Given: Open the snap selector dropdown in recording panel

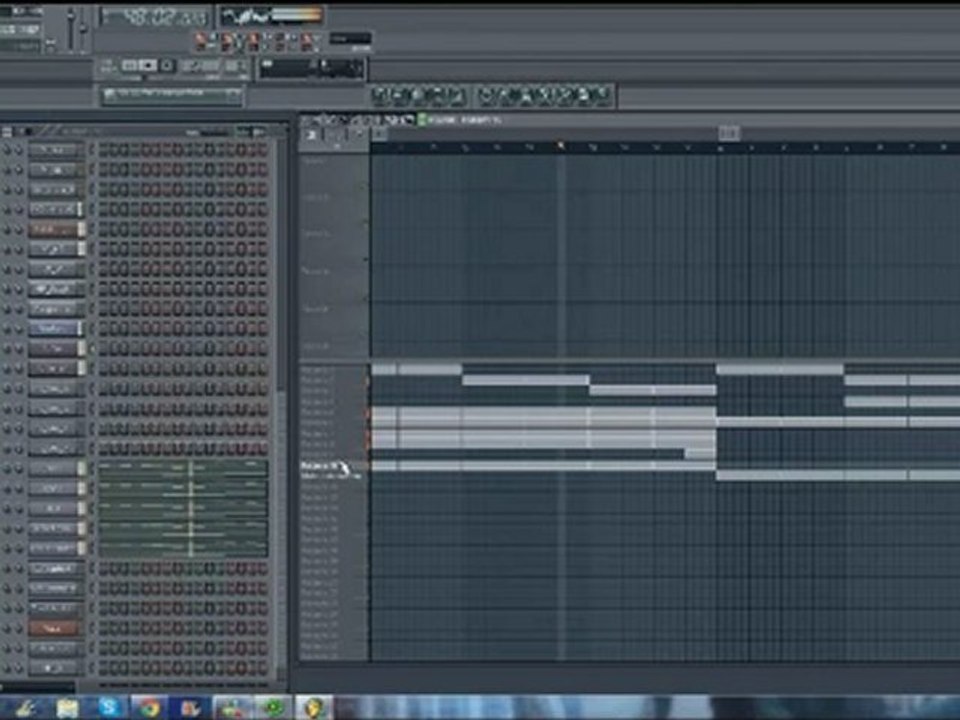Looking at the screenshot, I should (350, 39).
